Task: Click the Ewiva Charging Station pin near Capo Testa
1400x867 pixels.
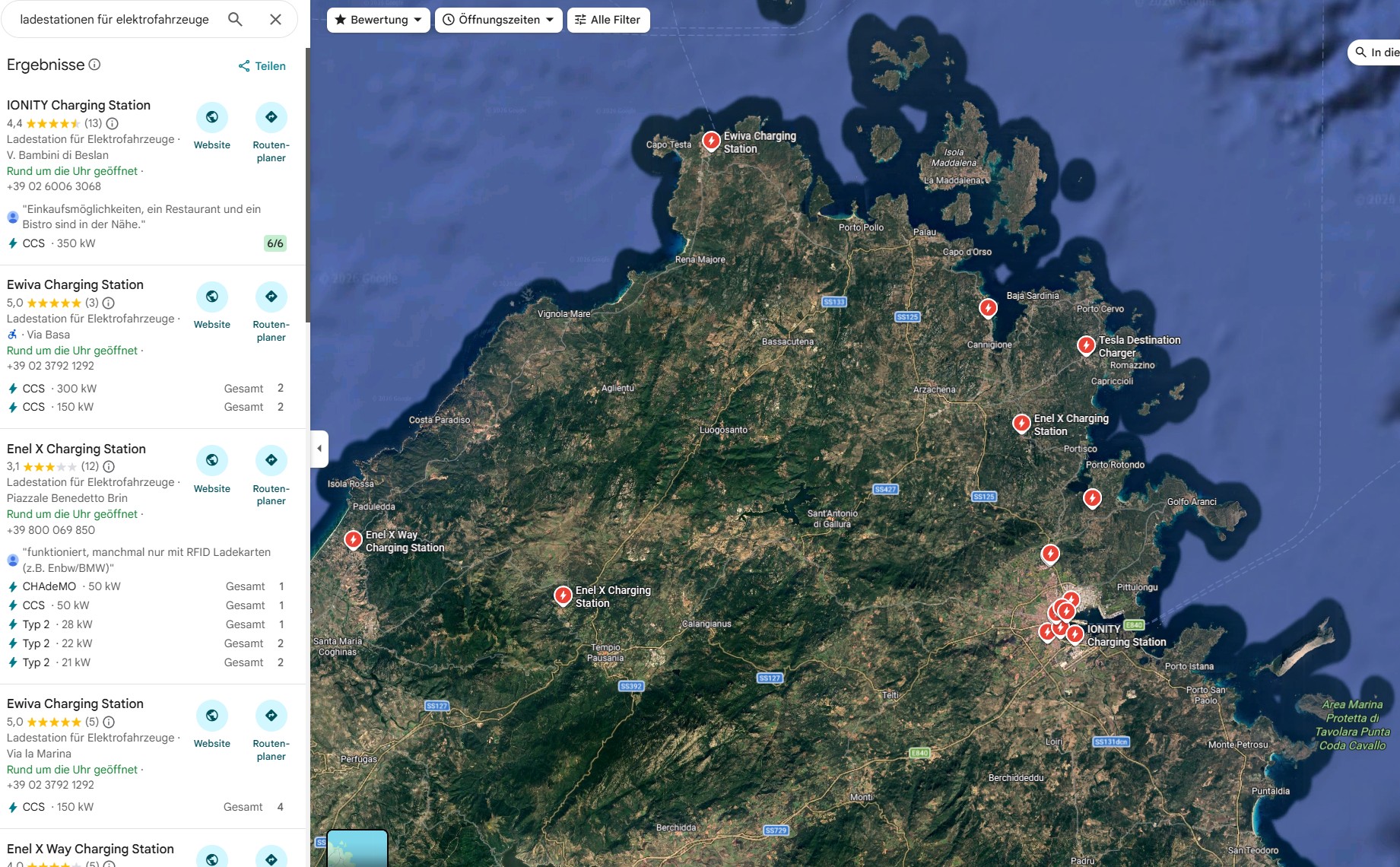Action: coord(711,141)
